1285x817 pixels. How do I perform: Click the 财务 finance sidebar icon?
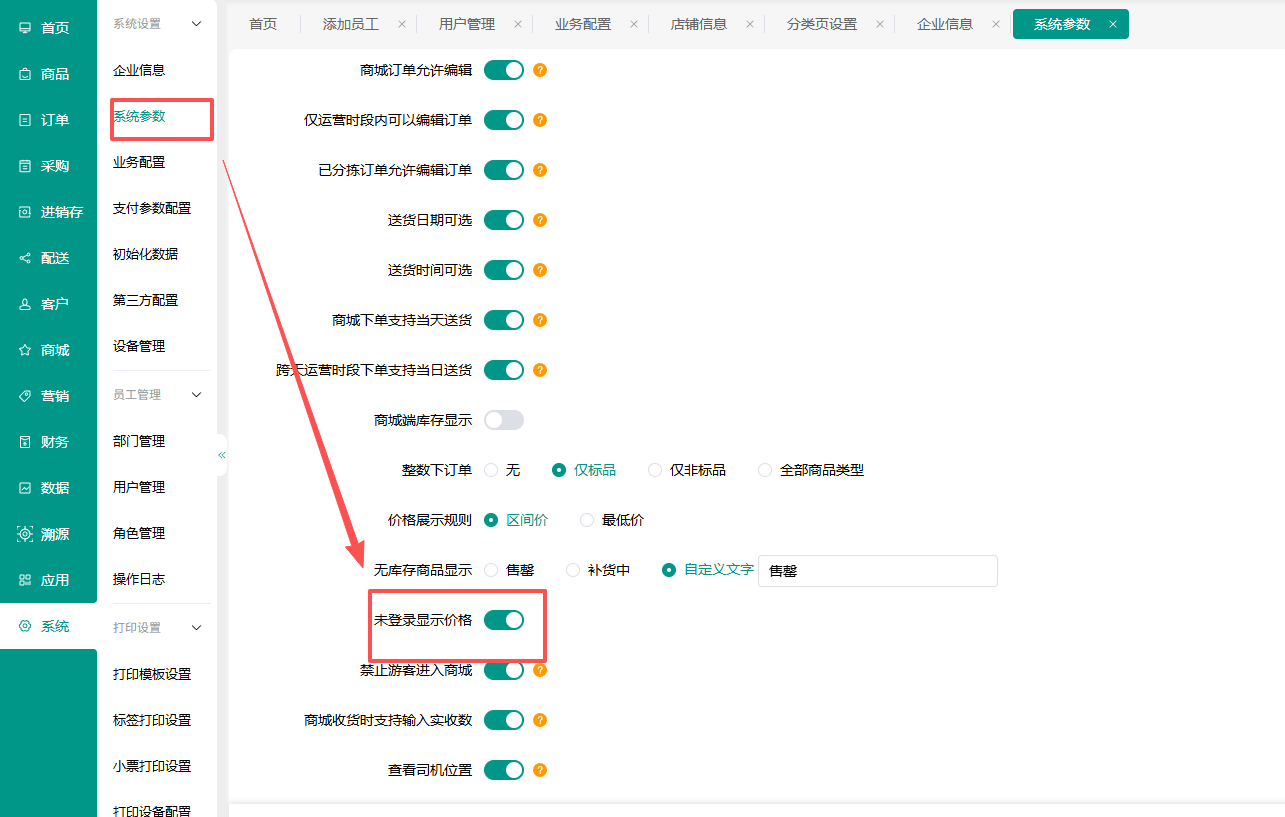pos(25,442)
